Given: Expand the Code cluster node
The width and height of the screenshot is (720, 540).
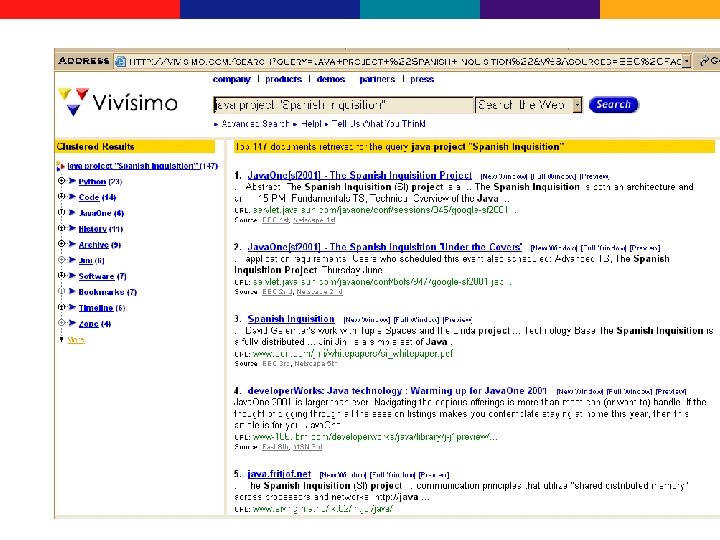Looking at the screenshot, I should 62,197.
